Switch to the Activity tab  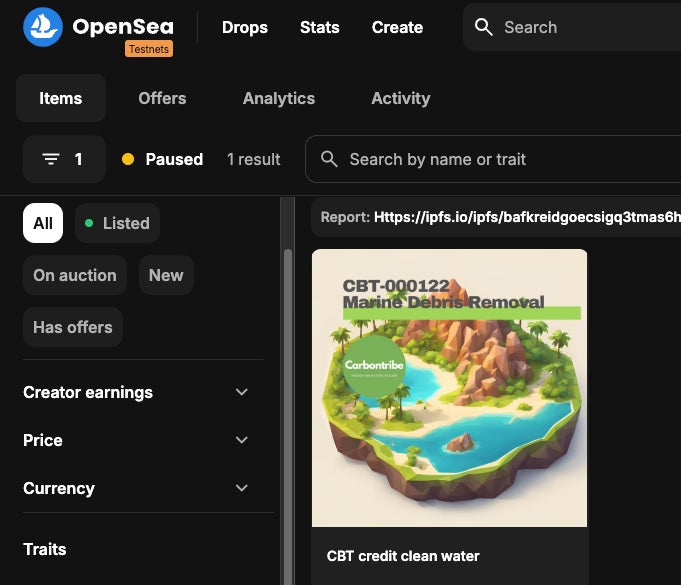click(x=400, y=98)
